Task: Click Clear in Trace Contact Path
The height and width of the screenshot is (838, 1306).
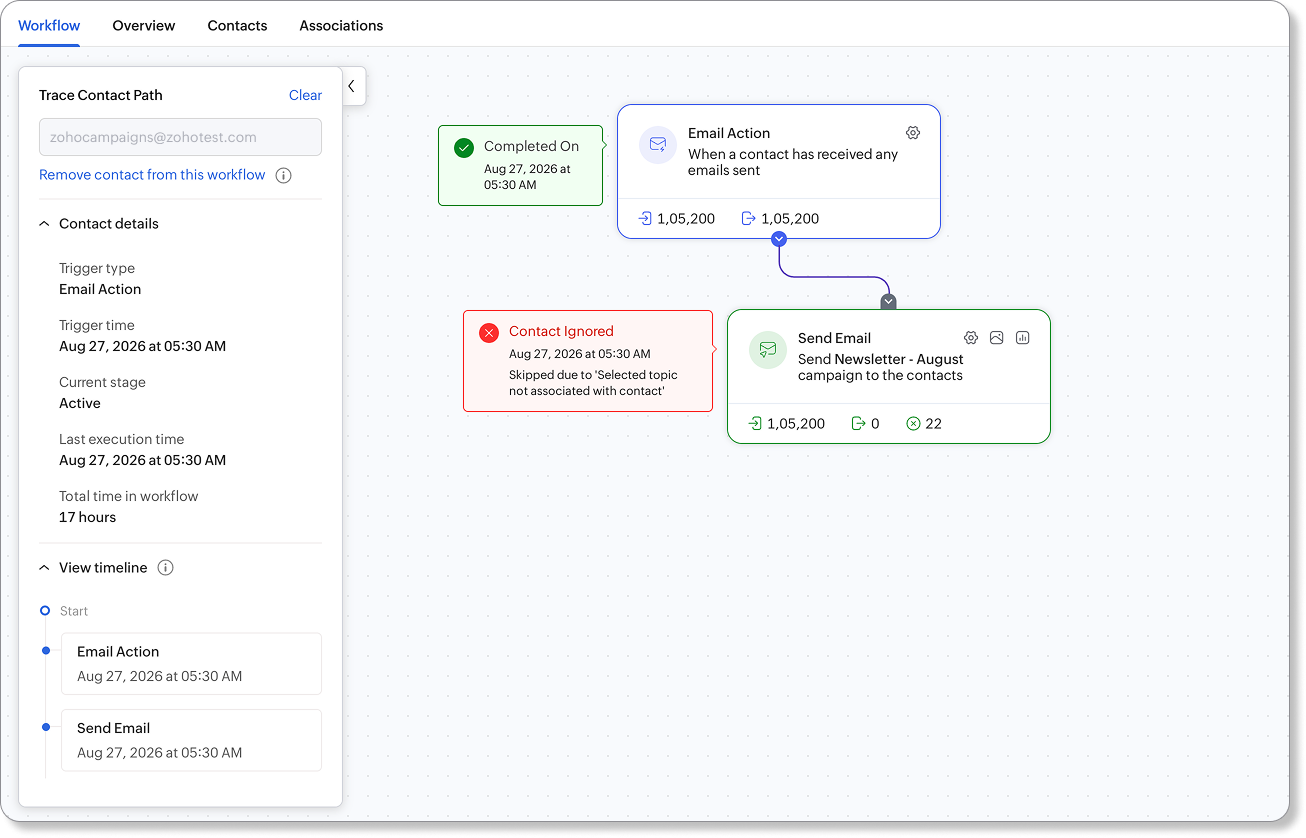Action: 305,95
